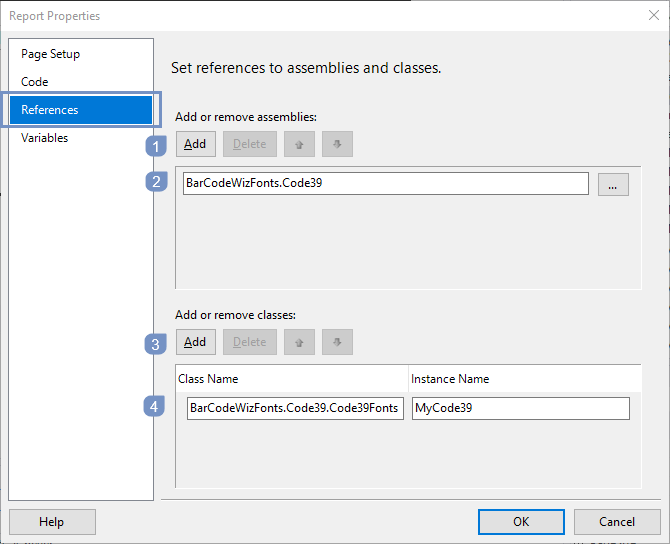The image size is (670, 544).
Task: Confirm changes with OK
Action: pos(521,522)
